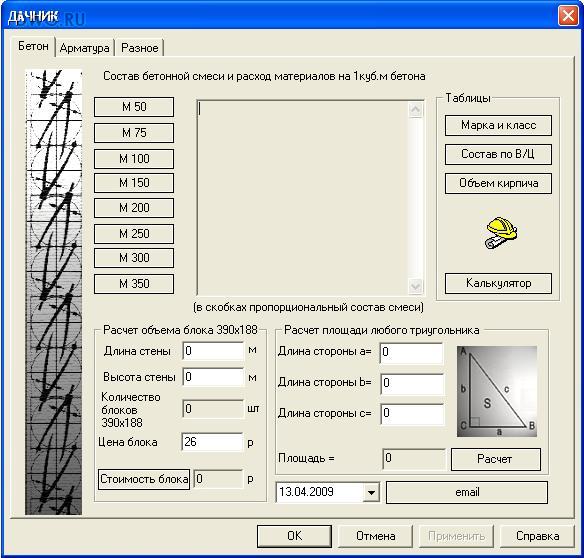The height and width of the screenshot is (558, 584).
Task: Switch to the Разное tab
Action: click(140, 48)
